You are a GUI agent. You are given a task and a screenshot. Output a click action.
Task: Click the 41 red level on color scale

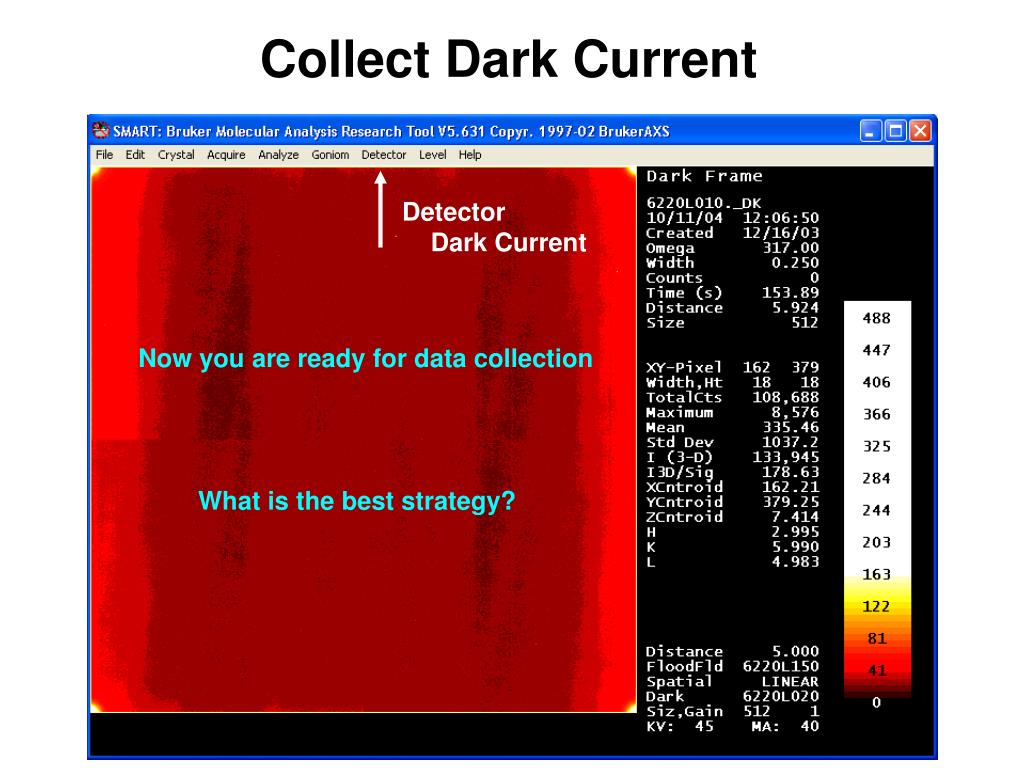pyautogui.click(x=877, y=670)
